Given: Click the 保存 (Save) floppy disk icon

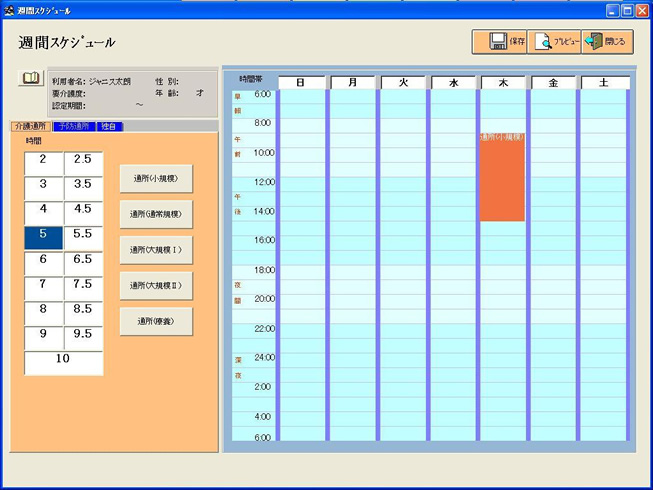Looking at the screenshot, I should (x=497, y=42).
